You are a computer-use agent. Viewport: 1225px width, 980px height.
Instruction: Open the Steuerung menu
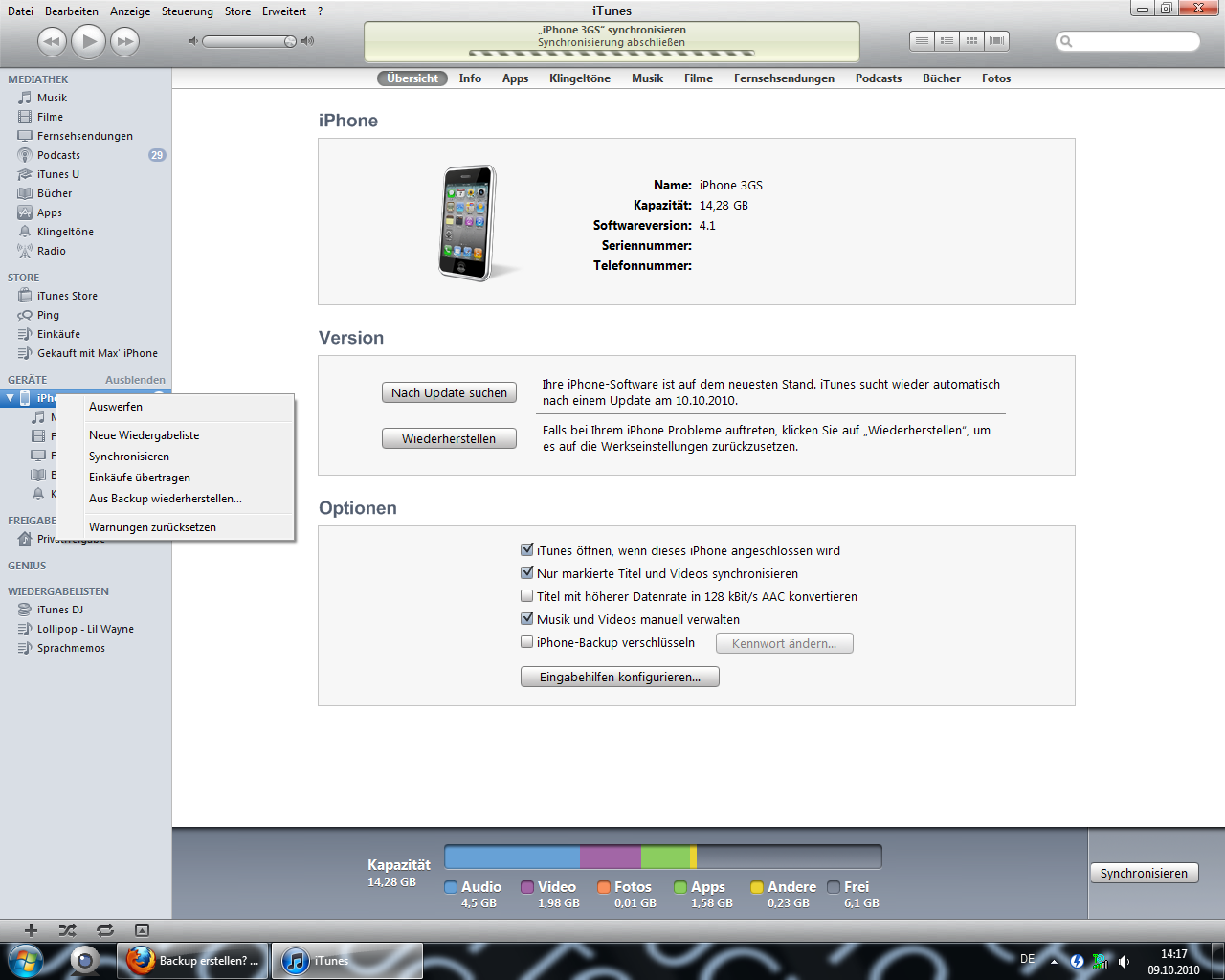coord(188,11)
